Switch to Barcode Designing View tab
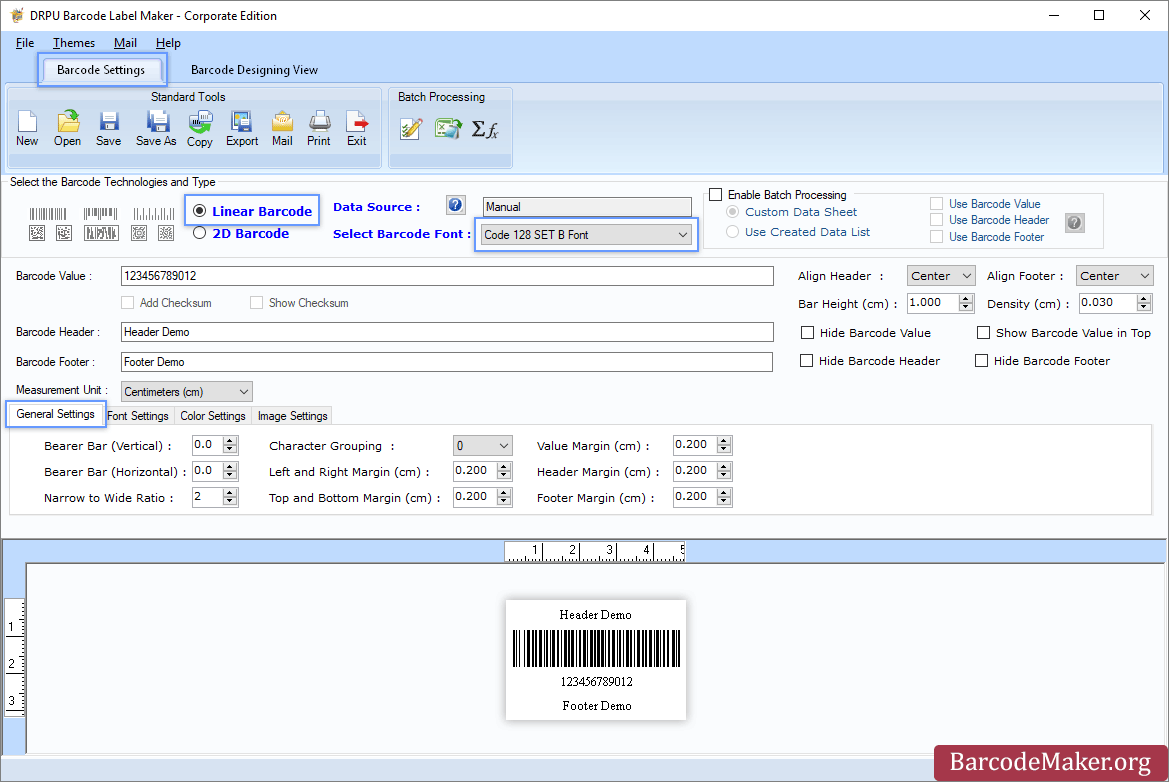The image size is (1169, 782). point(254,70)
